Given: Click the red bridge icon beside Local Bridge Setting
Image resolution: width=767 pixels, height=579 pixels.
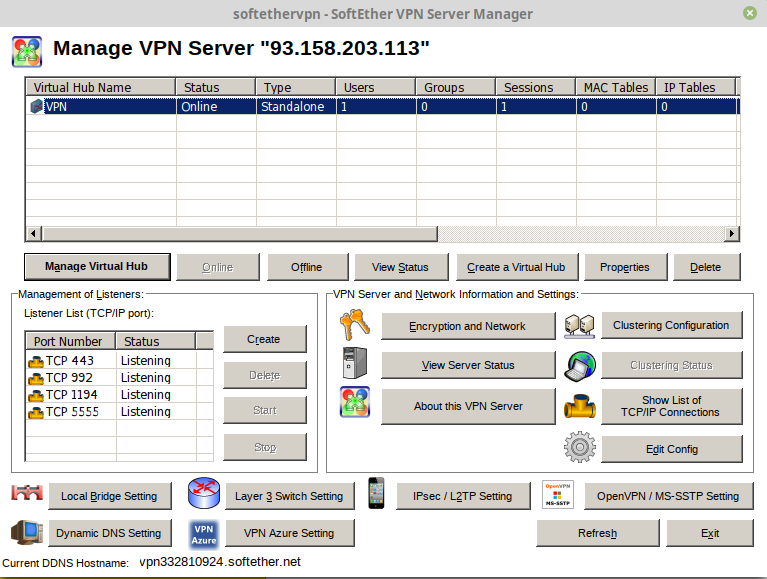Looking at the screenshot, I should (x=27, y=493).
